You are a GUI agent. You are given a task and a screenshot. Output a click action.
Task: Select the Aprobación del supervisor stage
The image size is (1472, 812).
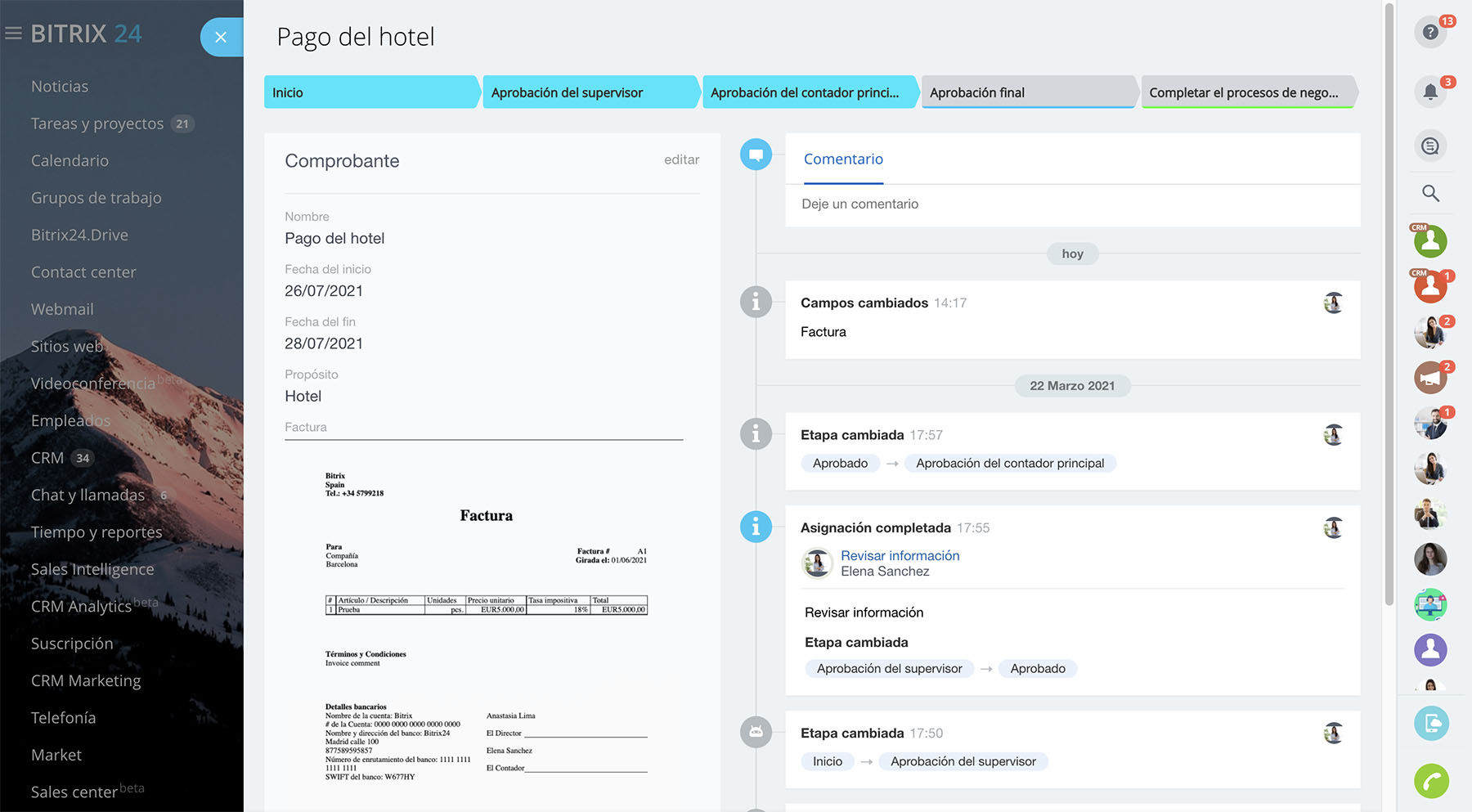[589, 92]
